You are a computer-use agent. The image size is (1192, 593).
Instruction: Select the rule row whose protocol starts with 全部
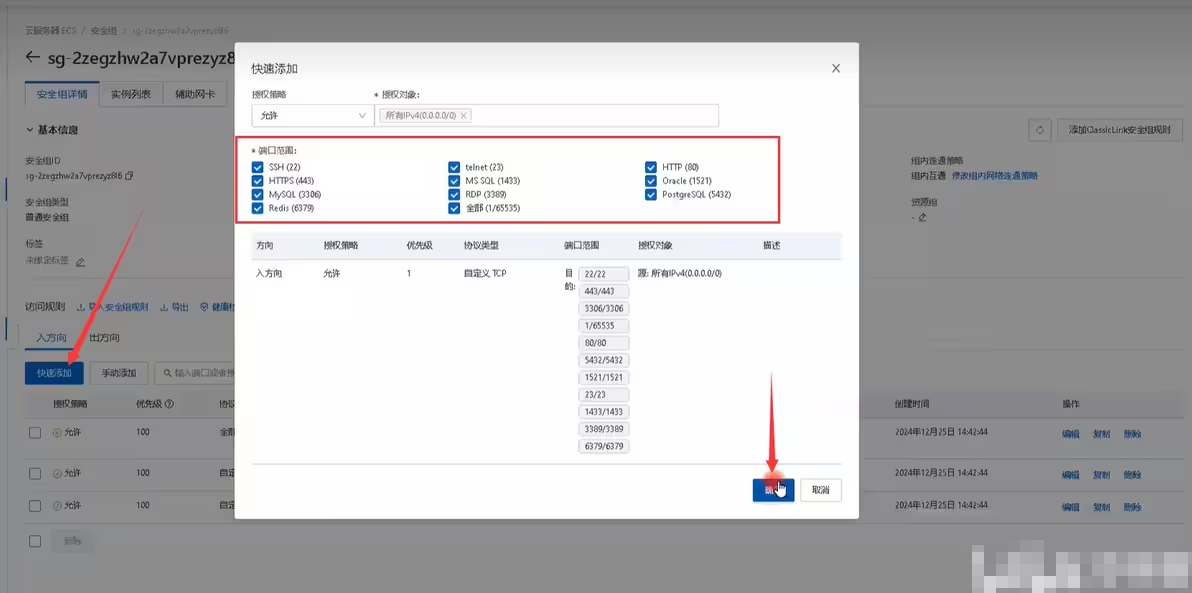click(x=35, y=433)
